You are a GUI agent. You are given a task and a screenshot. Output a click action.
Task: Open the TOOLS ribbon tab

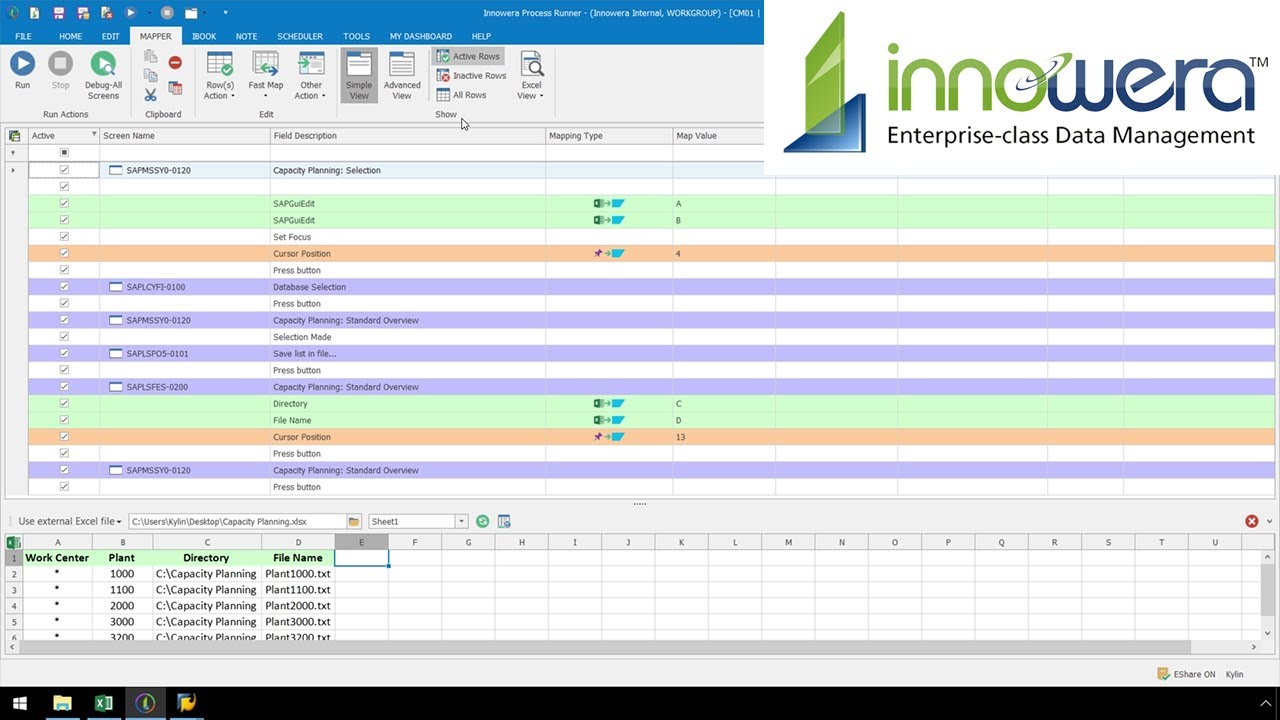(x=356, y=36)
